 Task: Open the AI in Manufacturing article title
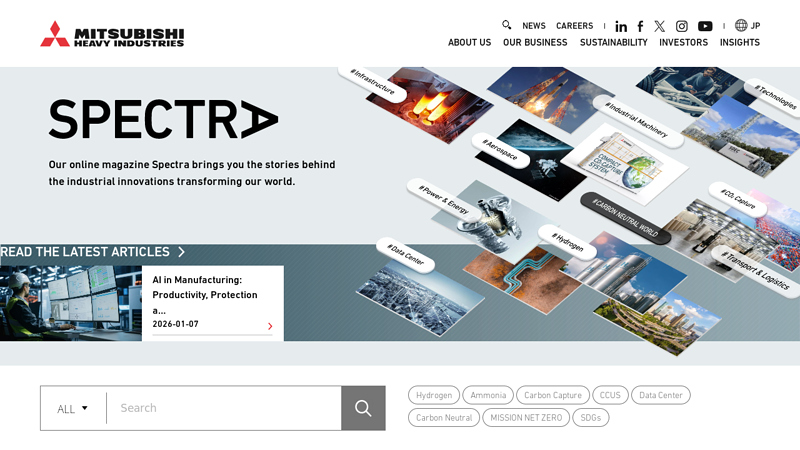(205, 295)
